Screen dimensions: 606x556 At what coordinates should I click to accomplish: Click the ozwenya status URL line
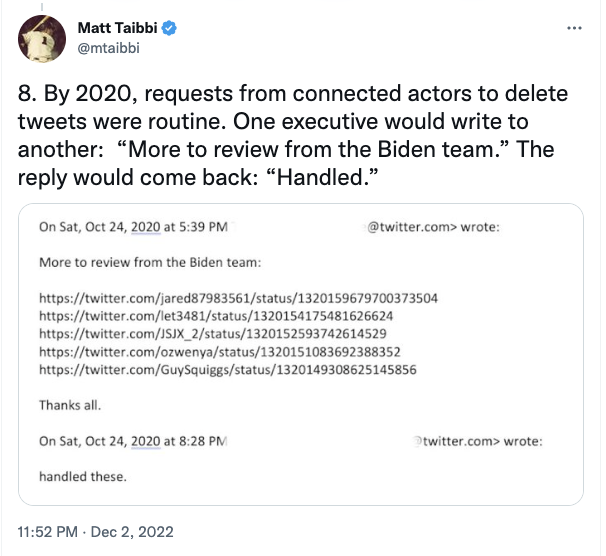pyautogui.click(x=233, y=352)
